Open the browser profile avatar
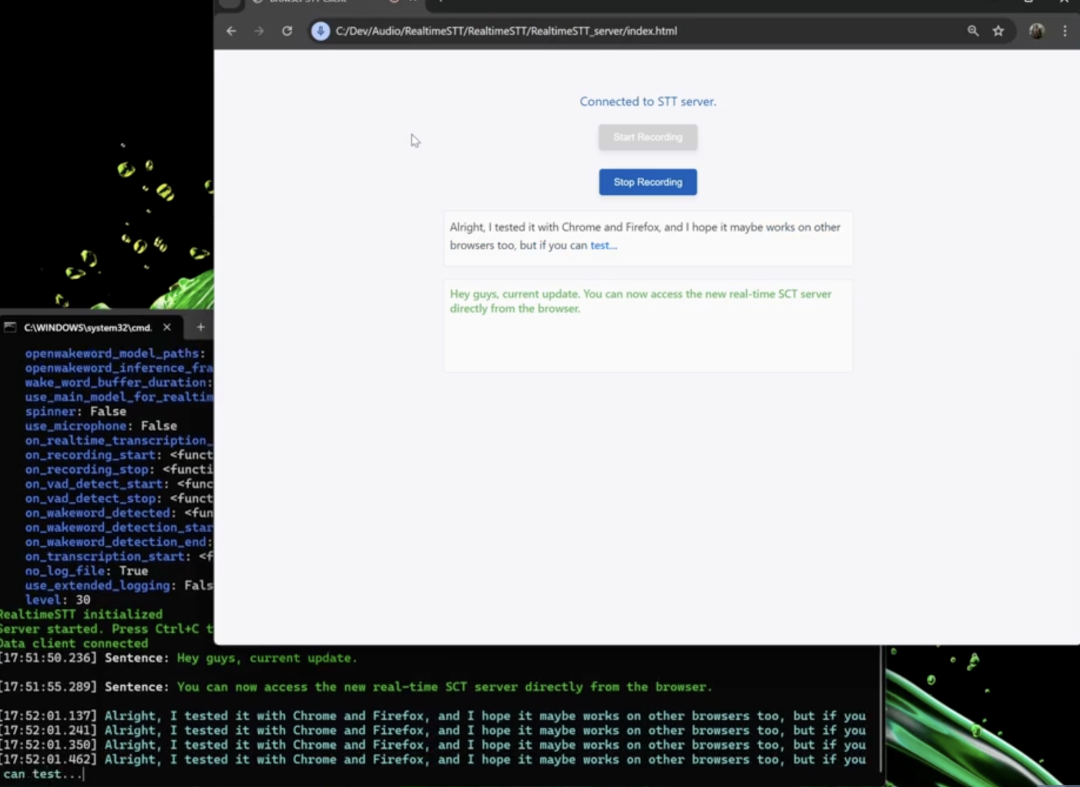Image resolution: width=1080 pixels, height=787 pixels. [1037, 31]
